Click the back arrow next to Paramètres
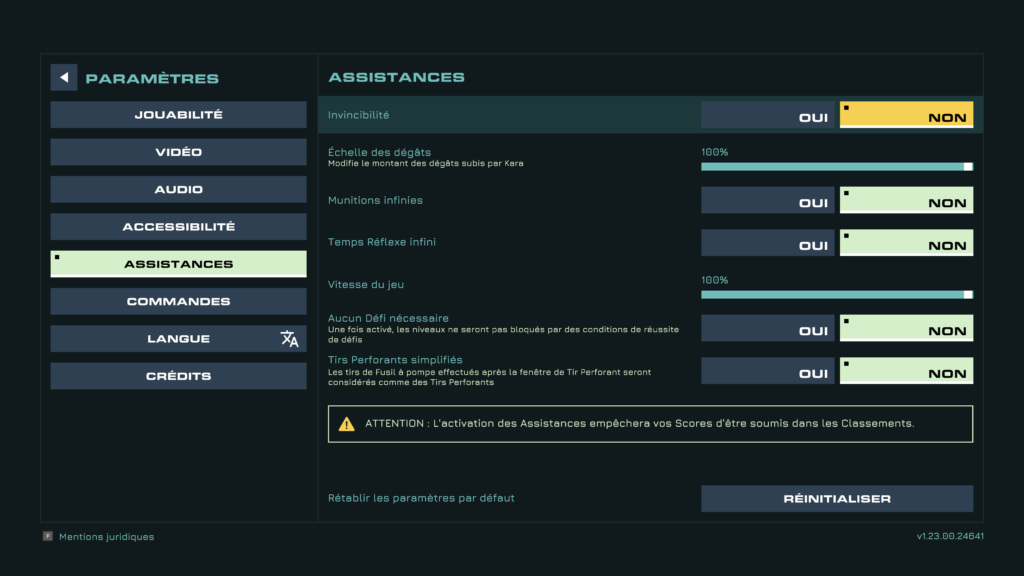This screenshot has width=1024, height=576. point(64,78)
